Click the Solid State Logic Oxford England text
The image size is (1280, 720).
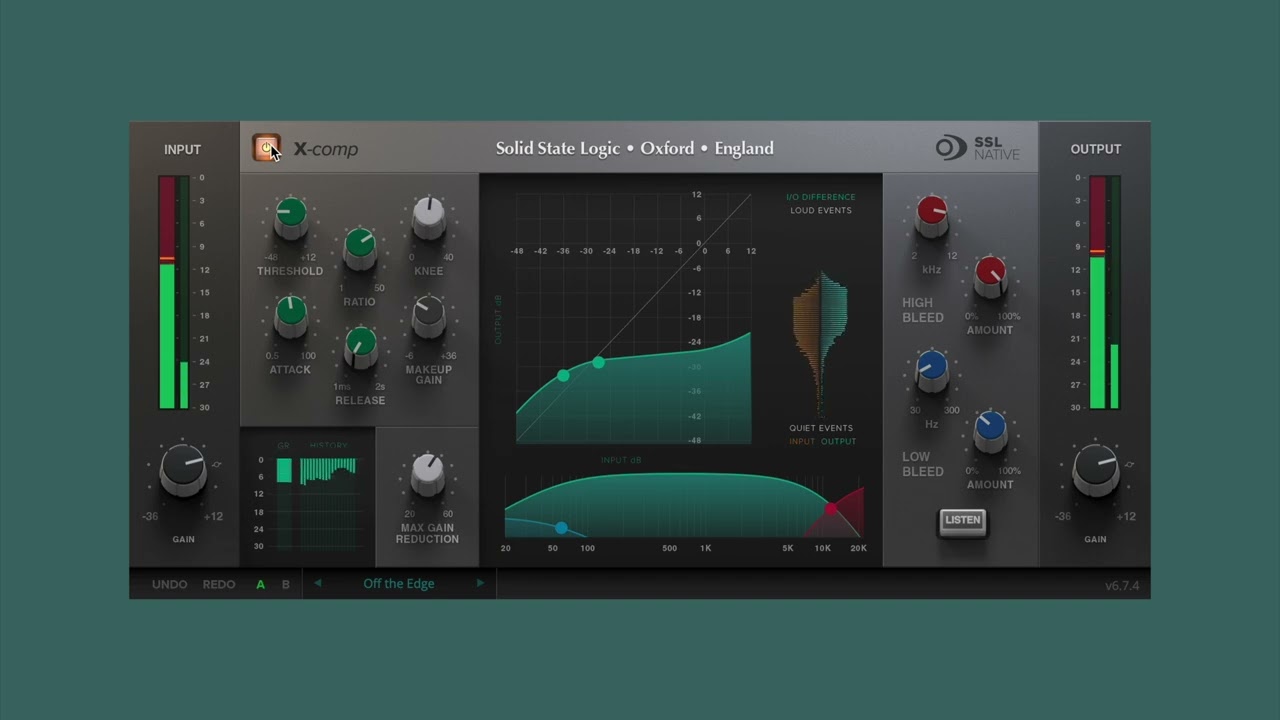(635, 148)
